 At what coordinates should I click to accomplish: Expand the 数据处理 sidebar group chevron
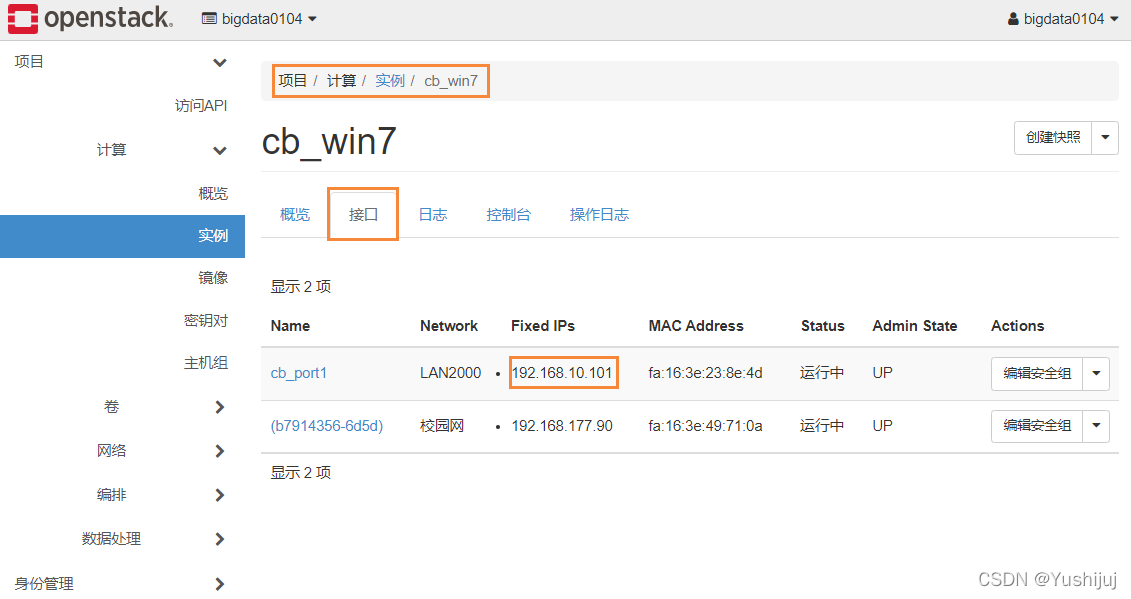[220, 539]
